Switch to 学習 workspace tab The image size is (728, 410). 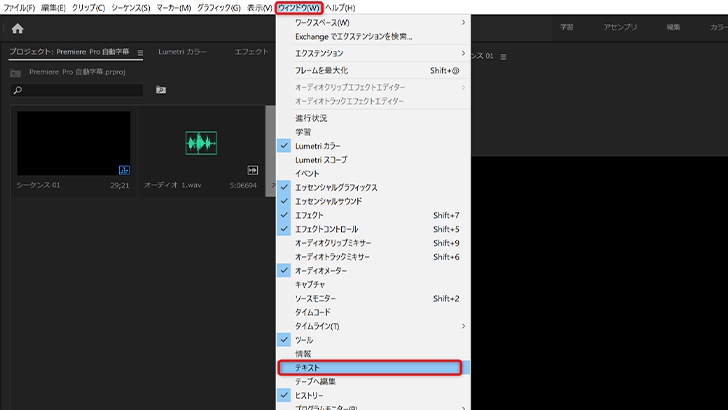[x=566, y=27]
